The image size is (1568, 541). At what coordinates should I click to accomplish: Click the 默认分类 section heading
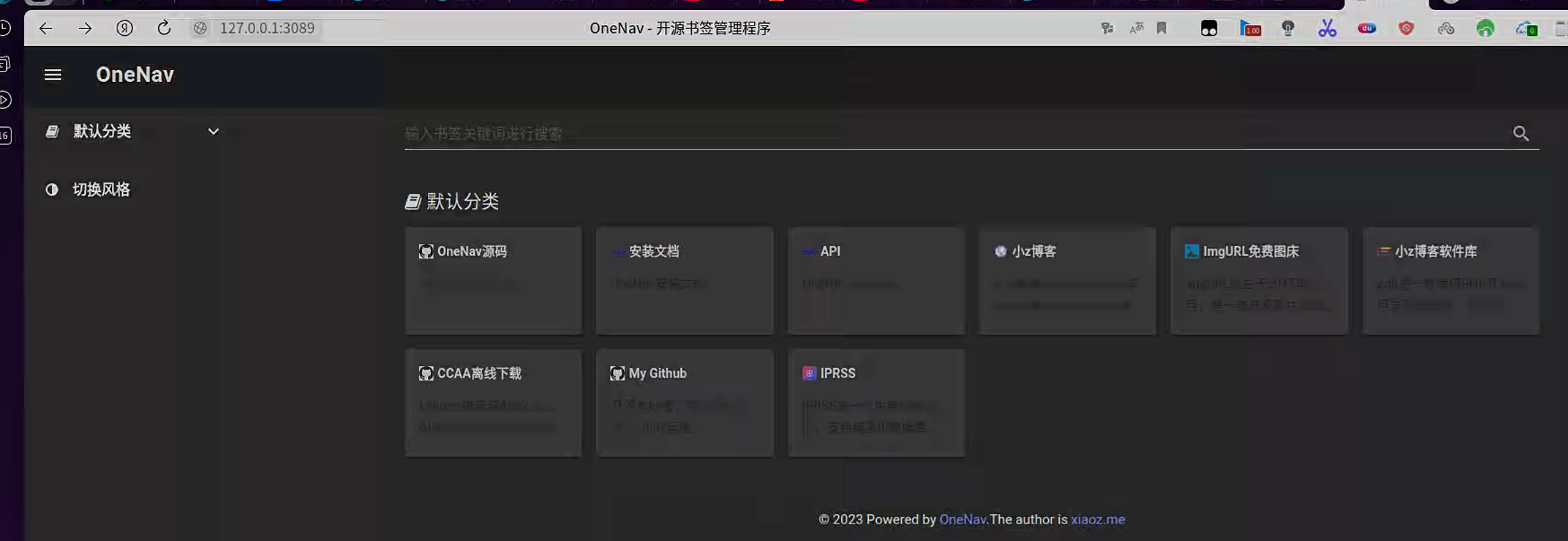click(x=452, y=201)
